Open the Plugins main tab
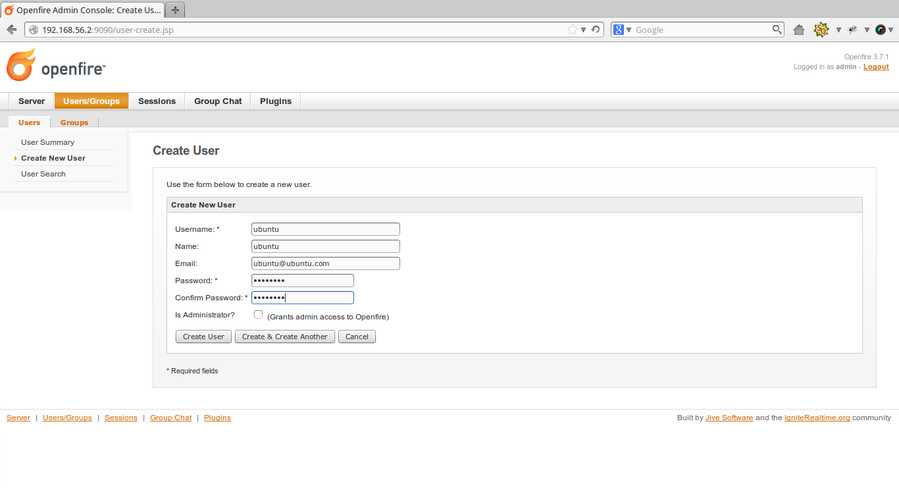This screenshot has width=899, height=490. point(276,101)
